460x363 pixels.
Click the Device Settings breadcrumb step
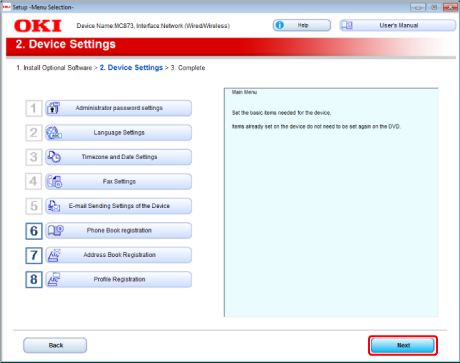tap(131, 68)
